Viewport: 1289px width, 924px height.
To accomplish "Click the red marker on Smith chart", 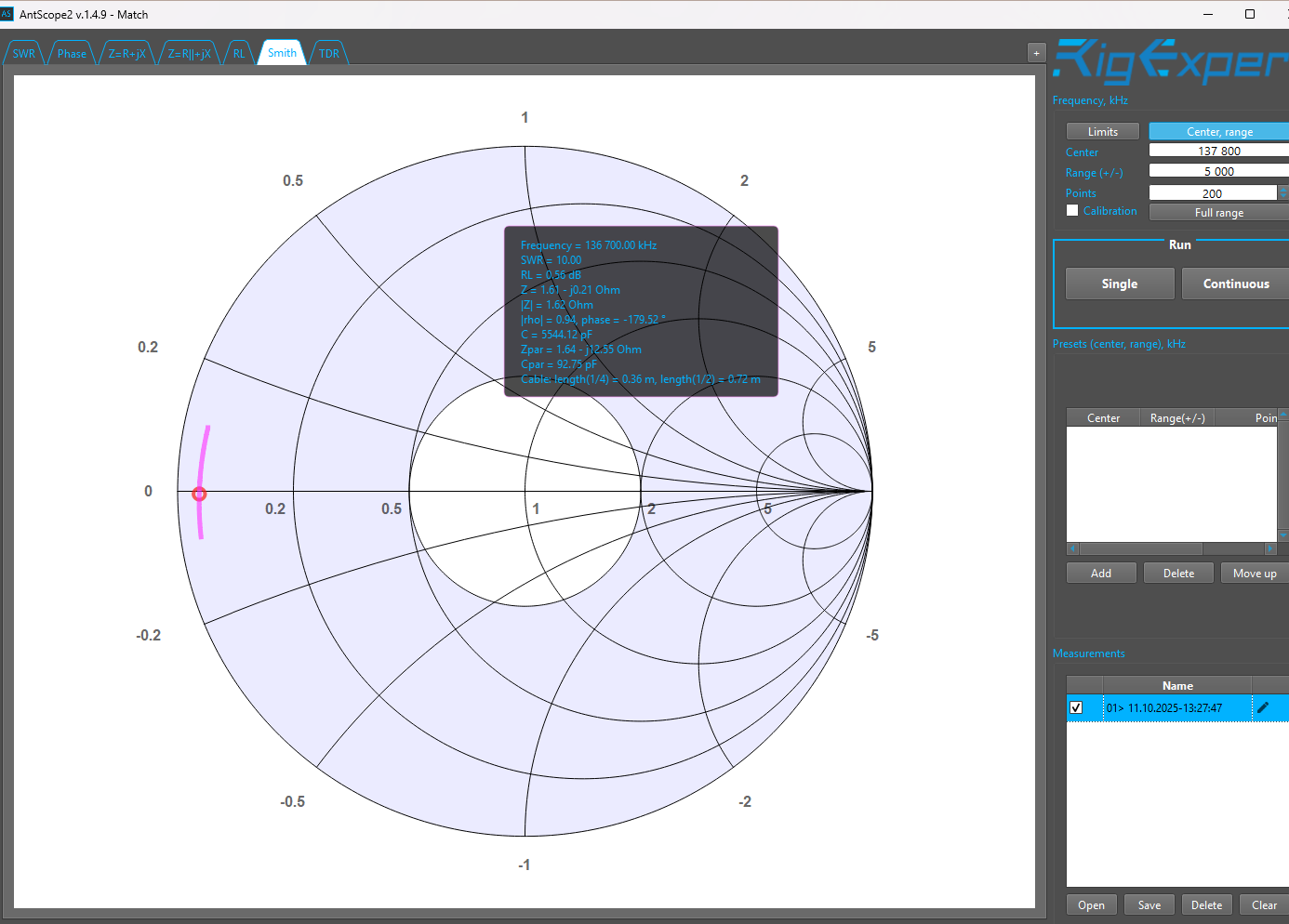I will (199, 494).
